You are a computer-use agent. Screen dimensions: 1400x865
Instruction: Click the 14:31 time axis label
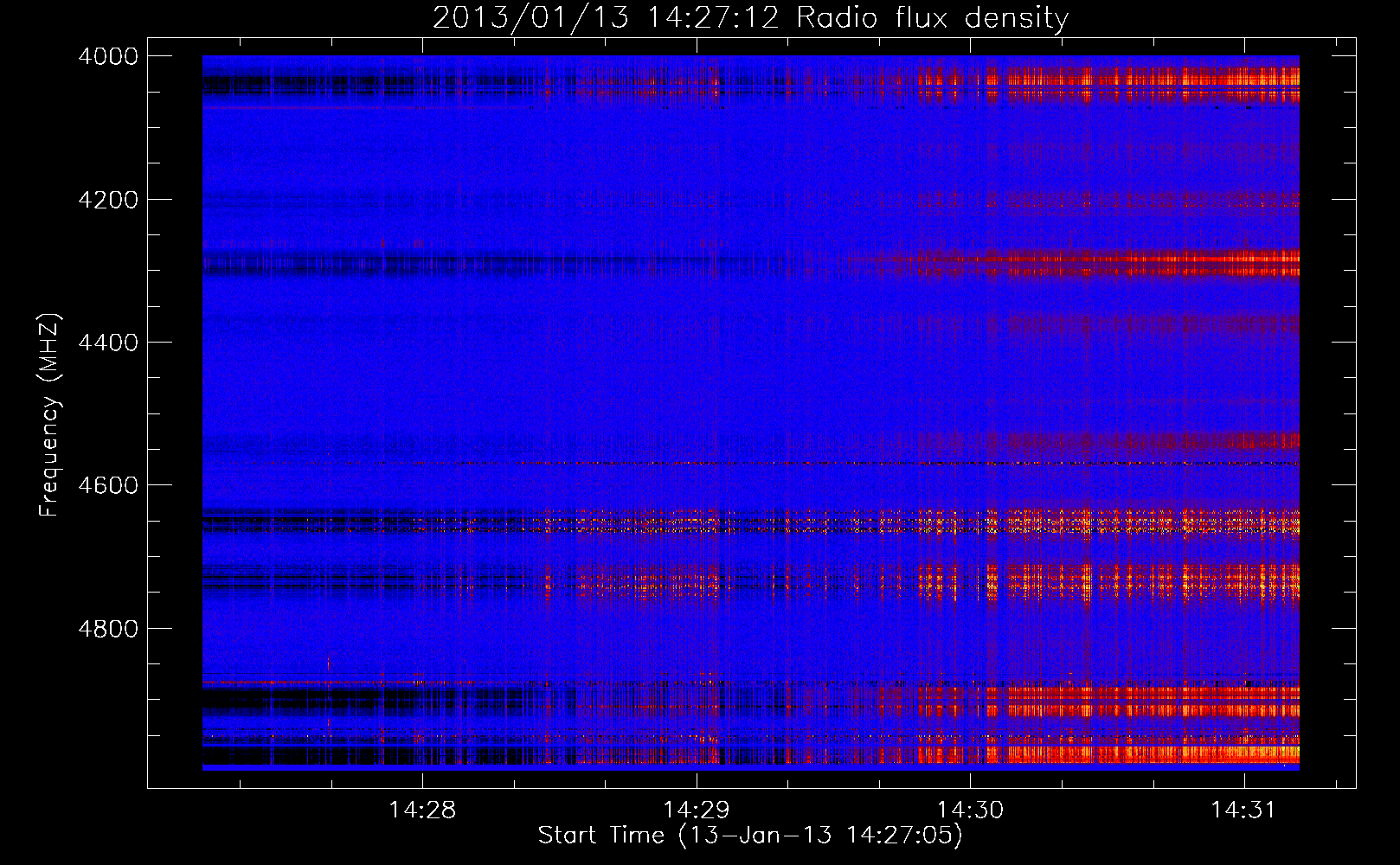(x=1244, y=811)
